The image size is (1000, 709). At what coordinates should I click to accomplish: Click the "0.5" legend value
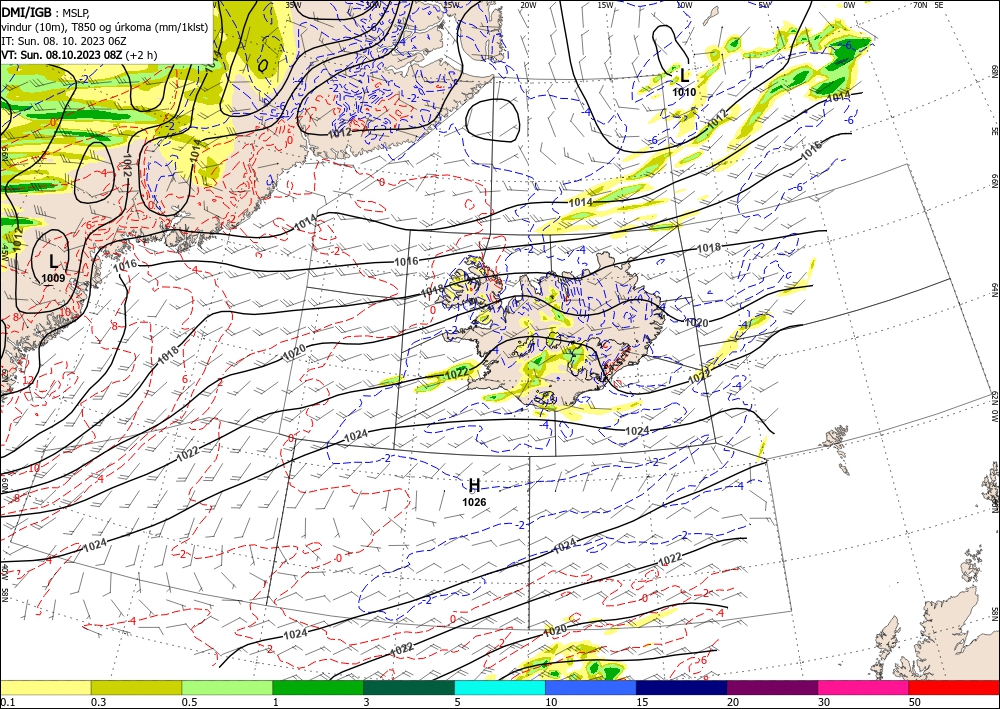188,702
